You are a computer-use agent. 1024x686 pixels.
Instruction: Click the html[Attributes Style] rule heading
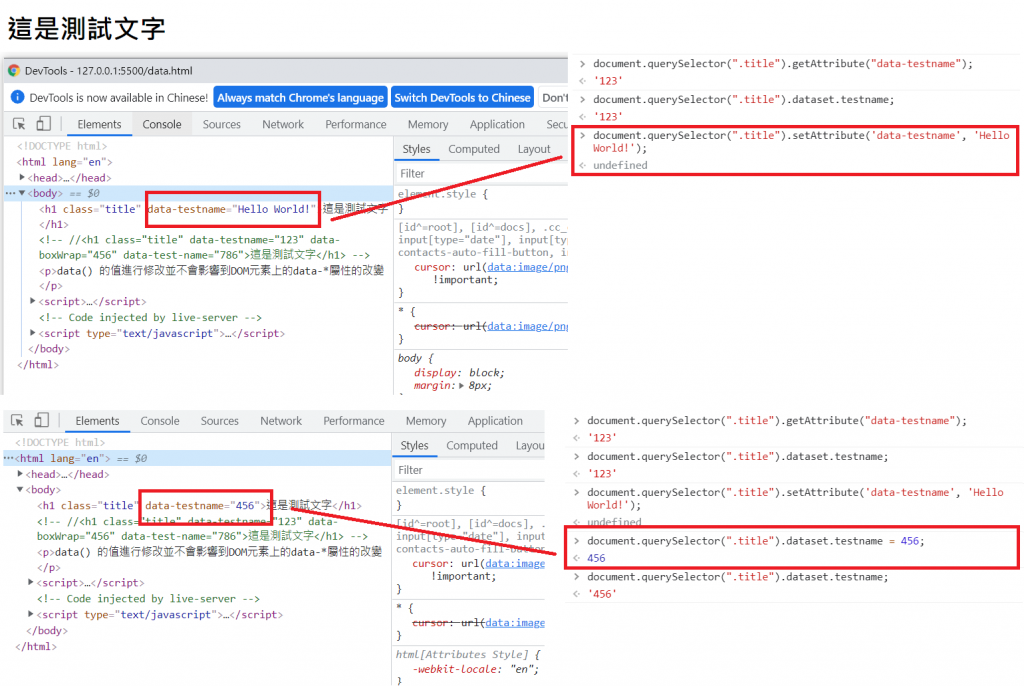click(x=468, y=654)
